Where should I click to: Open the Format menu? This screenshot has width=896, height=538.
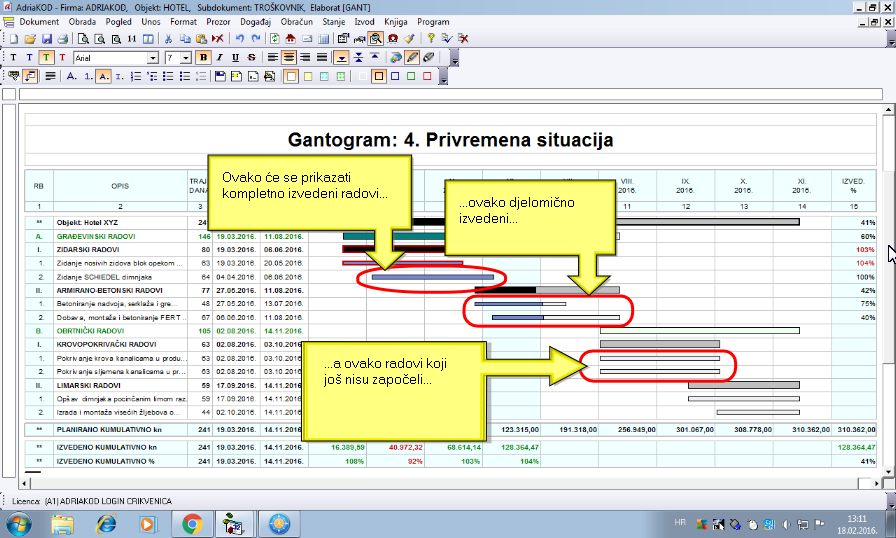183,22
